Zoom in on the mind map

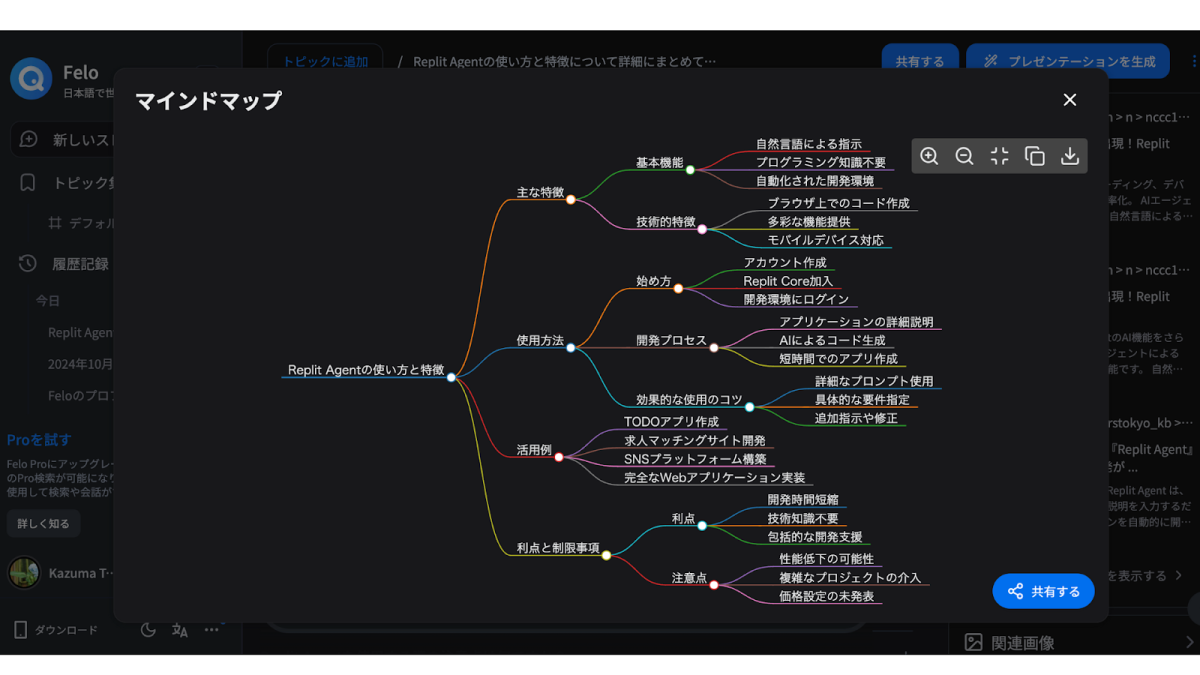tap(929, 156)
